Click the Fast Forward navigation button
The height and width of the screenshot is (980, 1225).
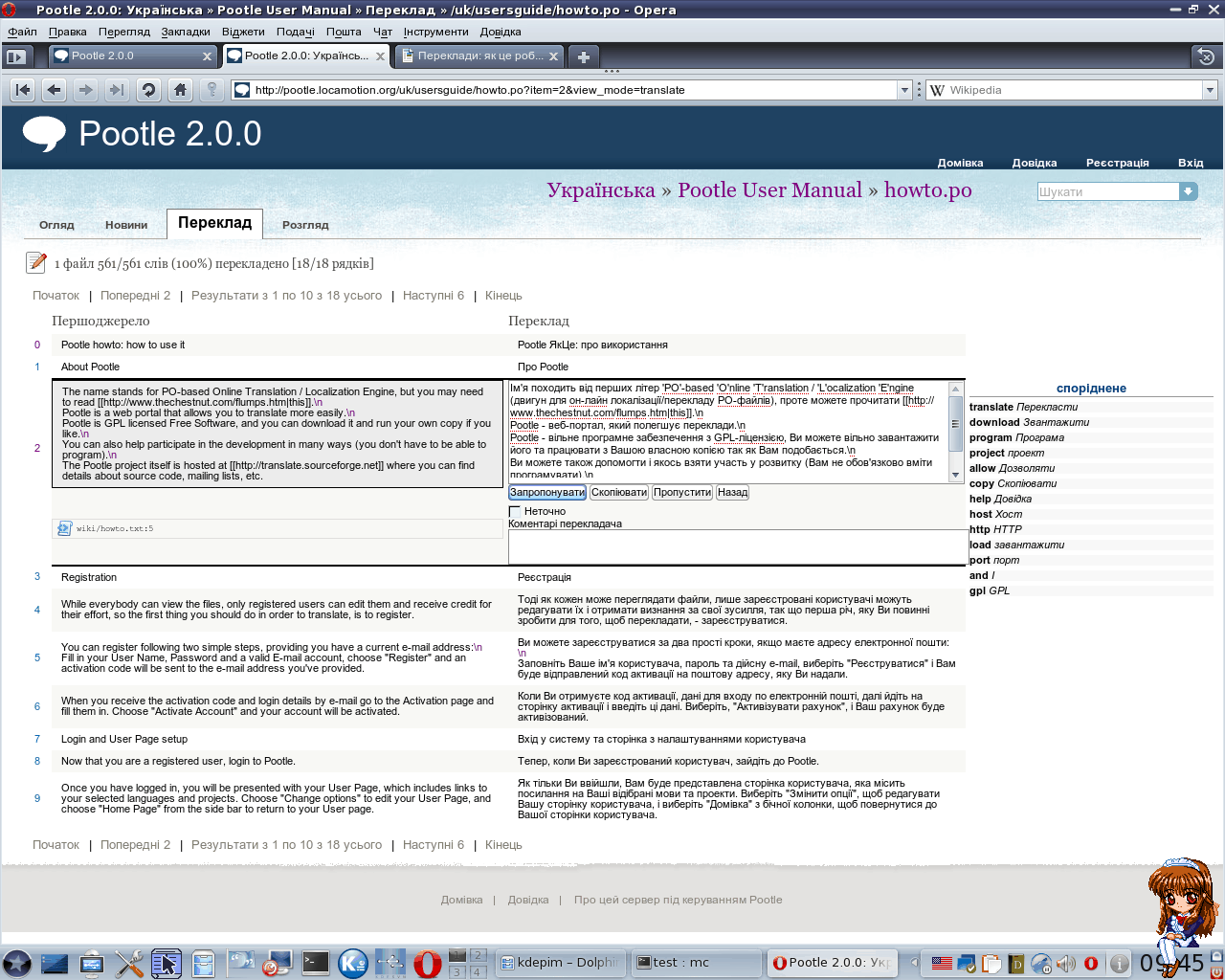pos(117,90)
